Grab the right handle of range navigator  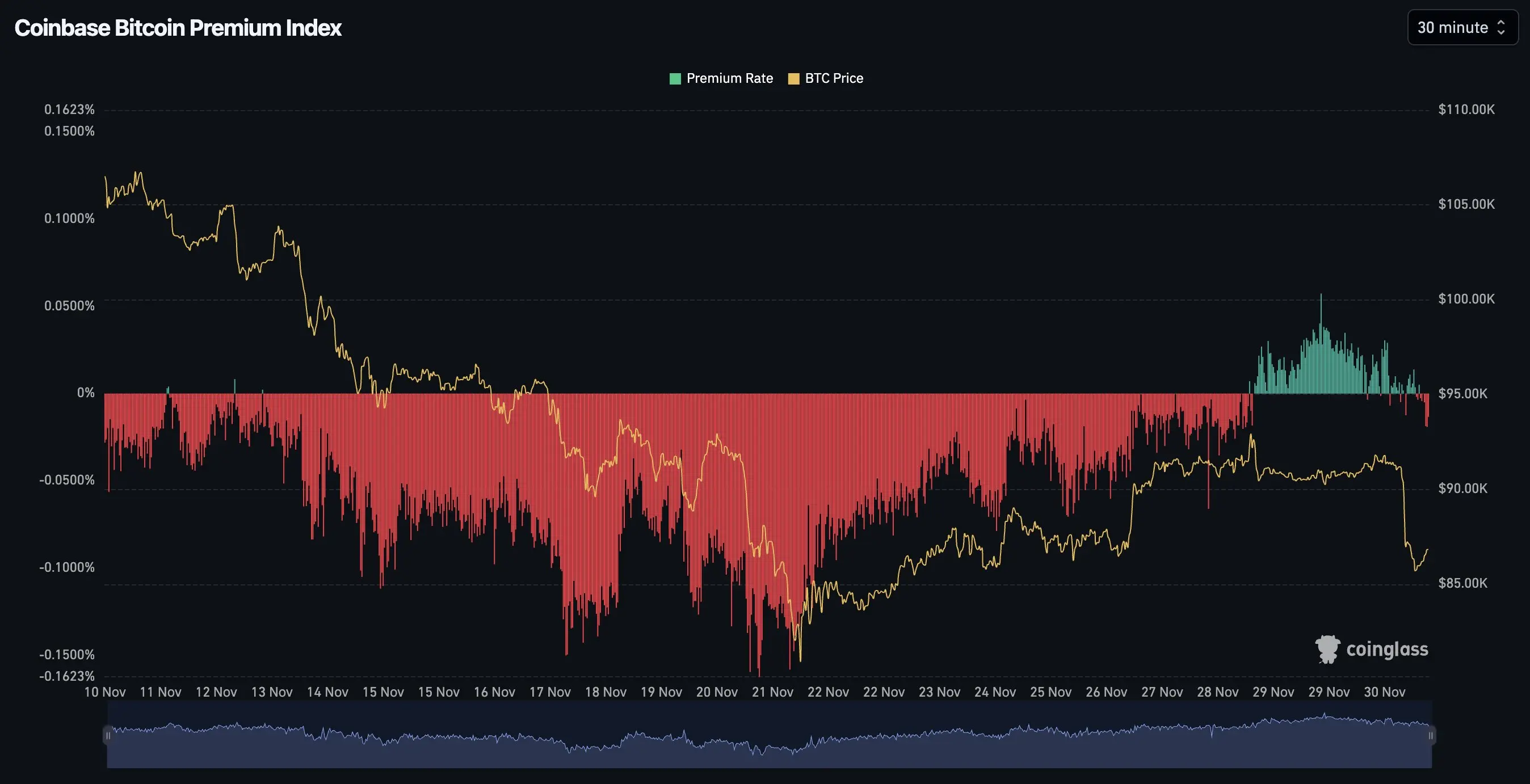click(1431, 735)
